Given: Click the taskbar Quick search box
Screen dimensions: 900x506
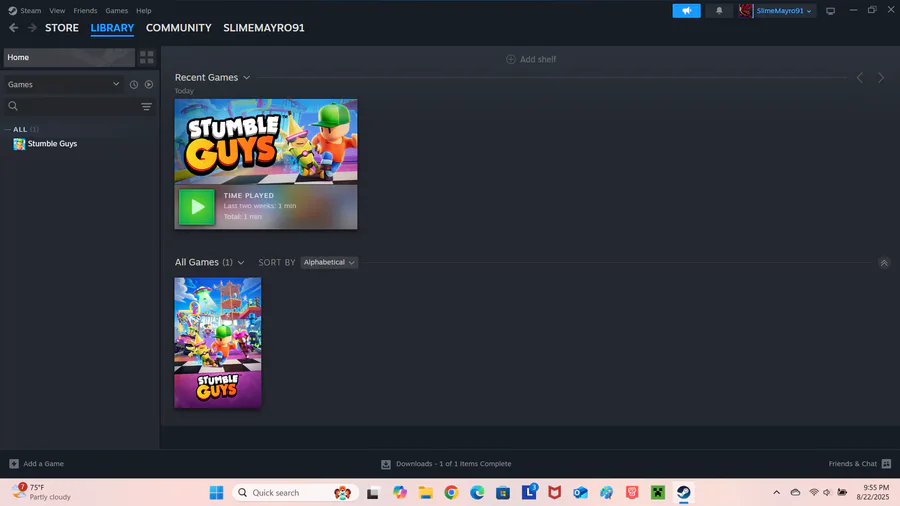Looking at the screenshot, I should (x=295, y=492).
